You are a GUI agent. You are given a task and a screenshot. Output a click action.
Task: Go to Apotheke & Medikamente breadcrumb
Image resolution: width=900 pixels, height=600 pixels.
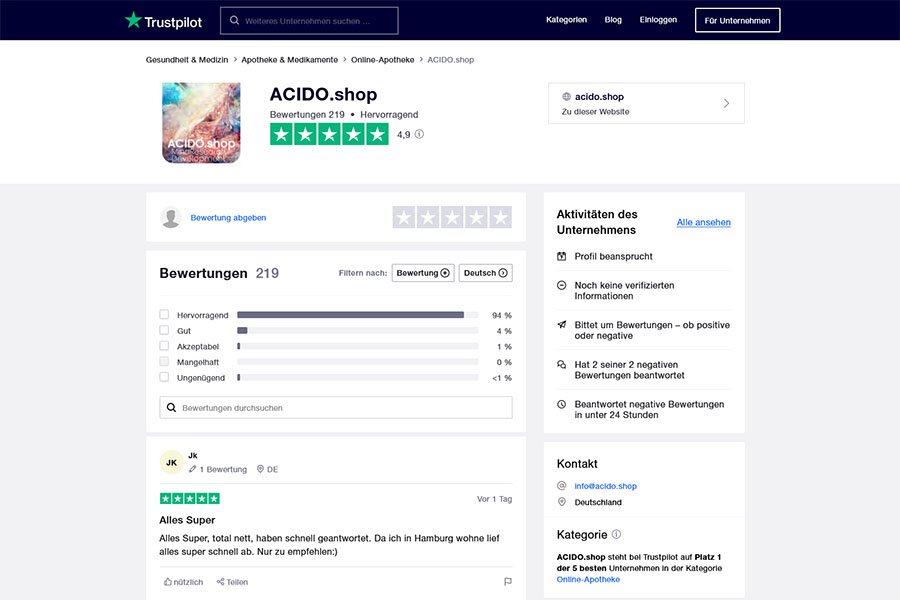click(x=289, y=60)
